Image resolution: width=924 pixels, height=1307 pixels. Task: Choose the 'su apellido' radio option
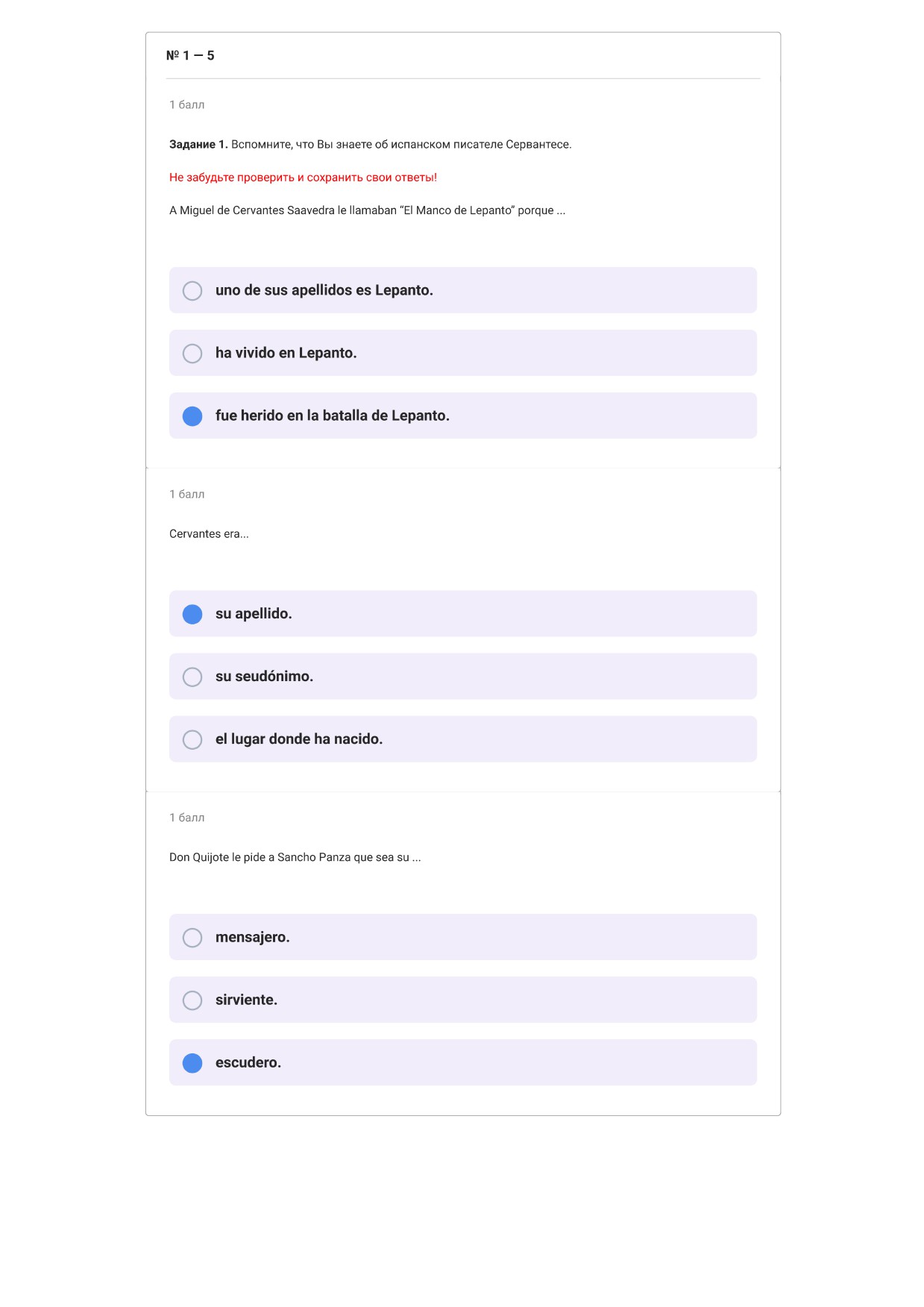pyautogui.click(x=192, y=614)
